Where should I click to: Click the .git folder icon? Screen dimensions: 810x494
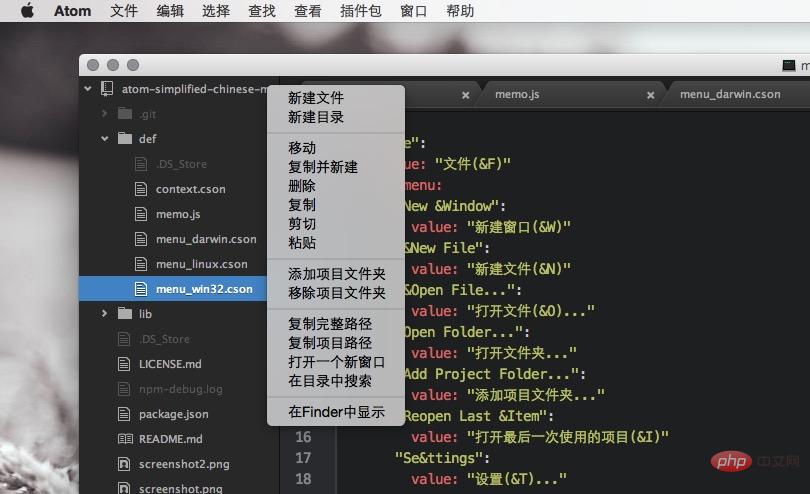[x=124, y=113]
